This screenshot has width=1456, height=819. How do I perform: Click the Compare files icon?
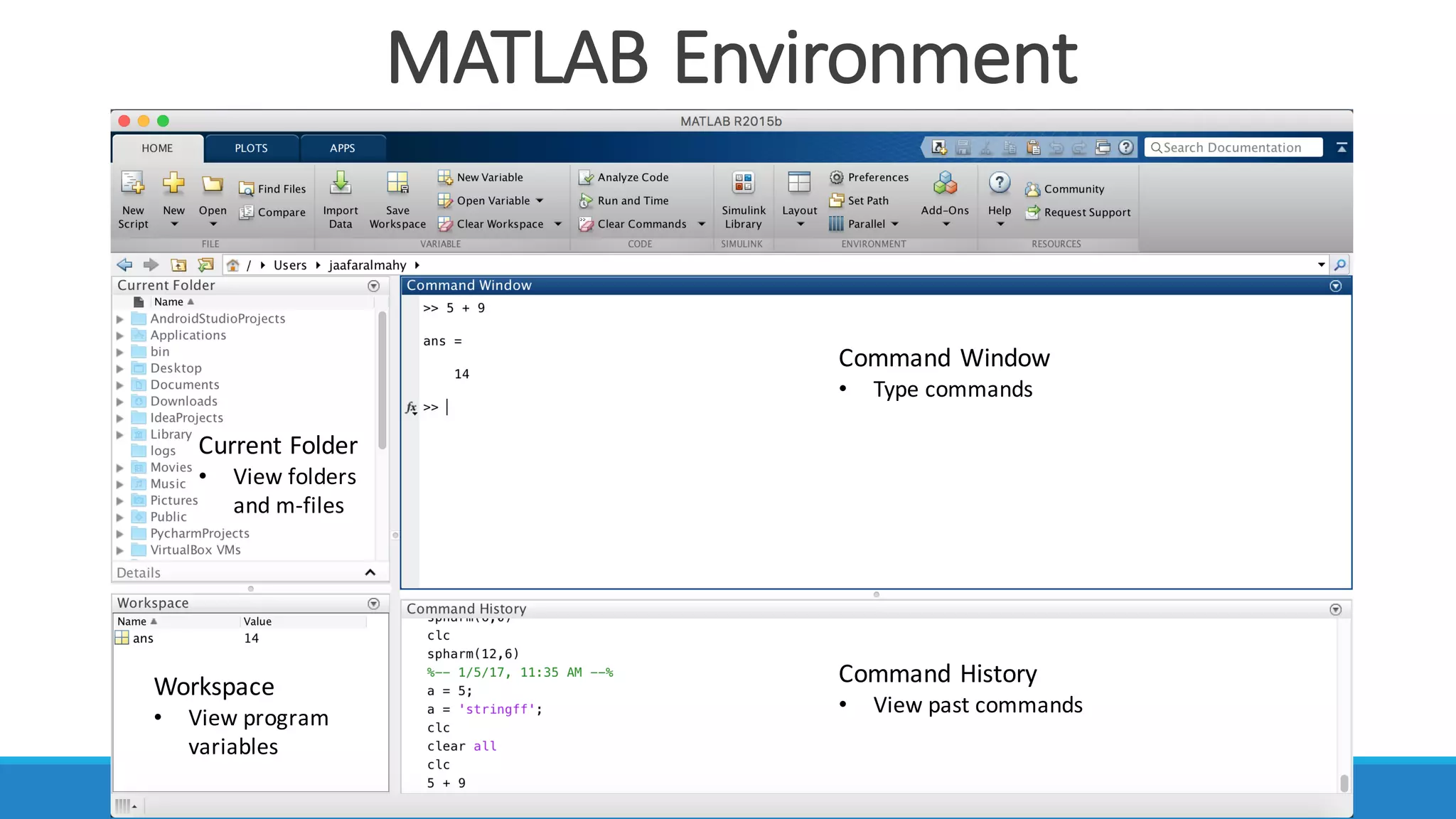pyautogui.click(x=246, y=212)
